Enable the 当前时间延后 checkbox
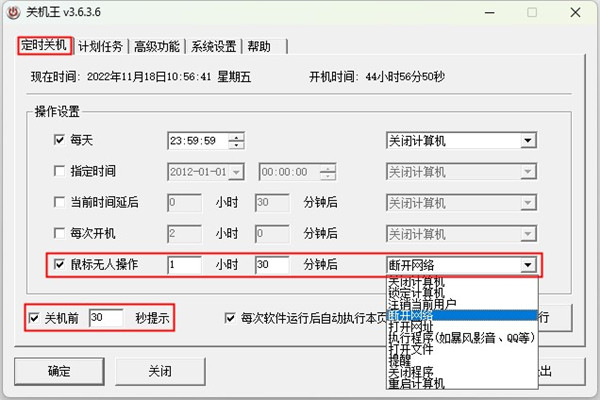Image resolution: width=600 pixels, height=400 pixels. (59, 202)
